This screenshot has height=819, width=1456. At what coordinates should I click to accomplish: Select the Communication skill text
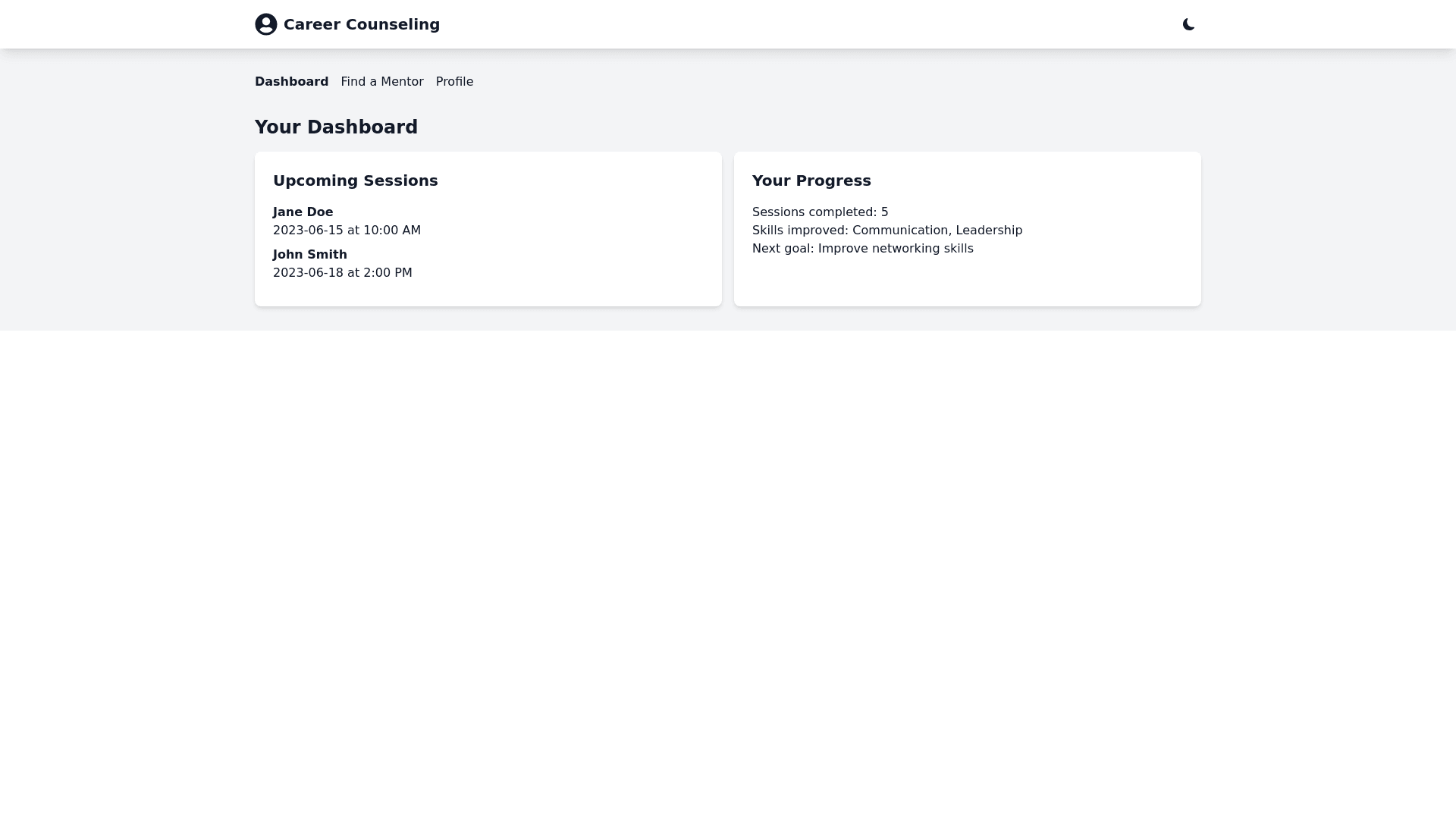click(x=901, y=230)
